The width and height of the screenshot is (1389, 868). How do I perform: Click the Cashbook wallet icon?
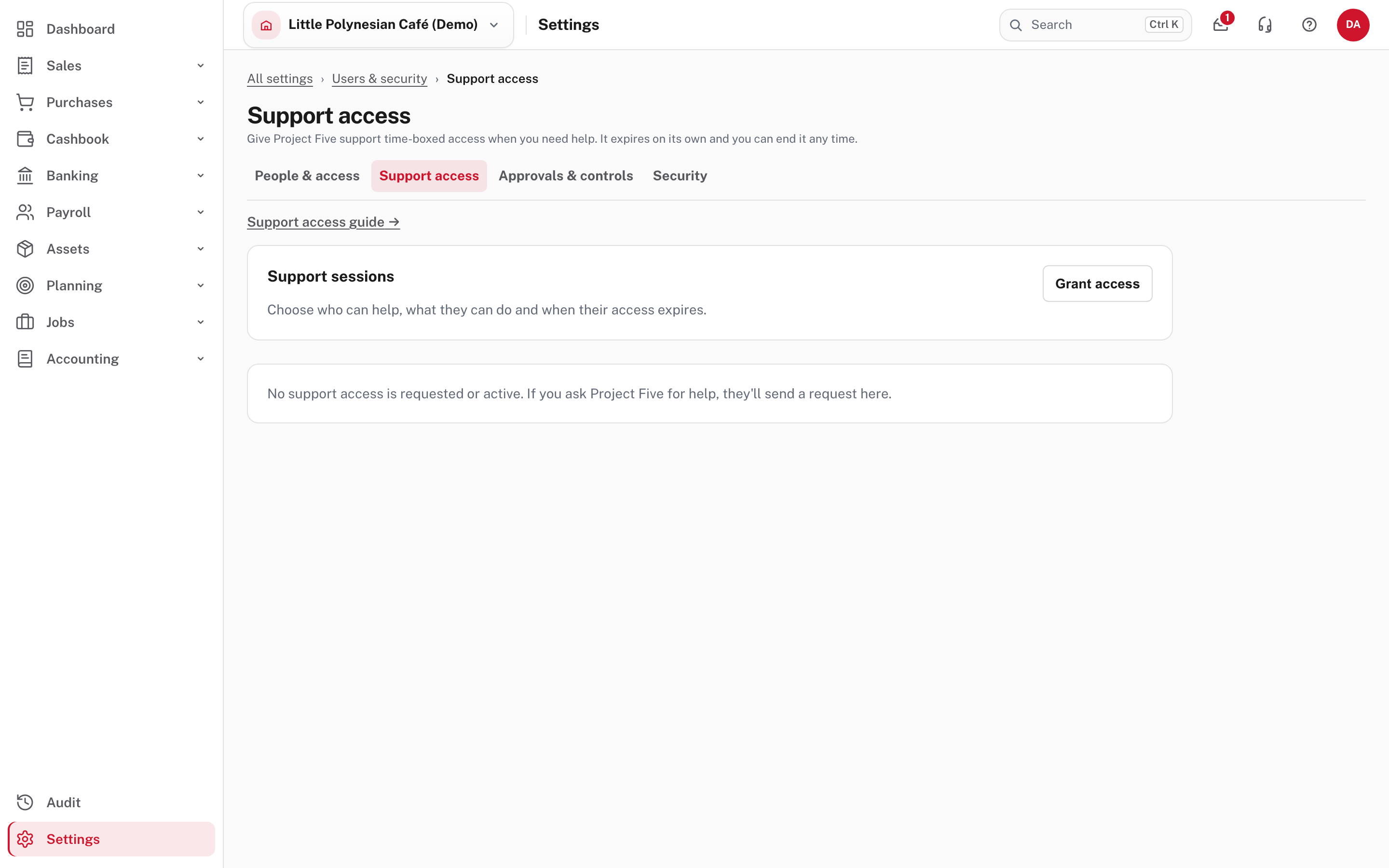25,139
